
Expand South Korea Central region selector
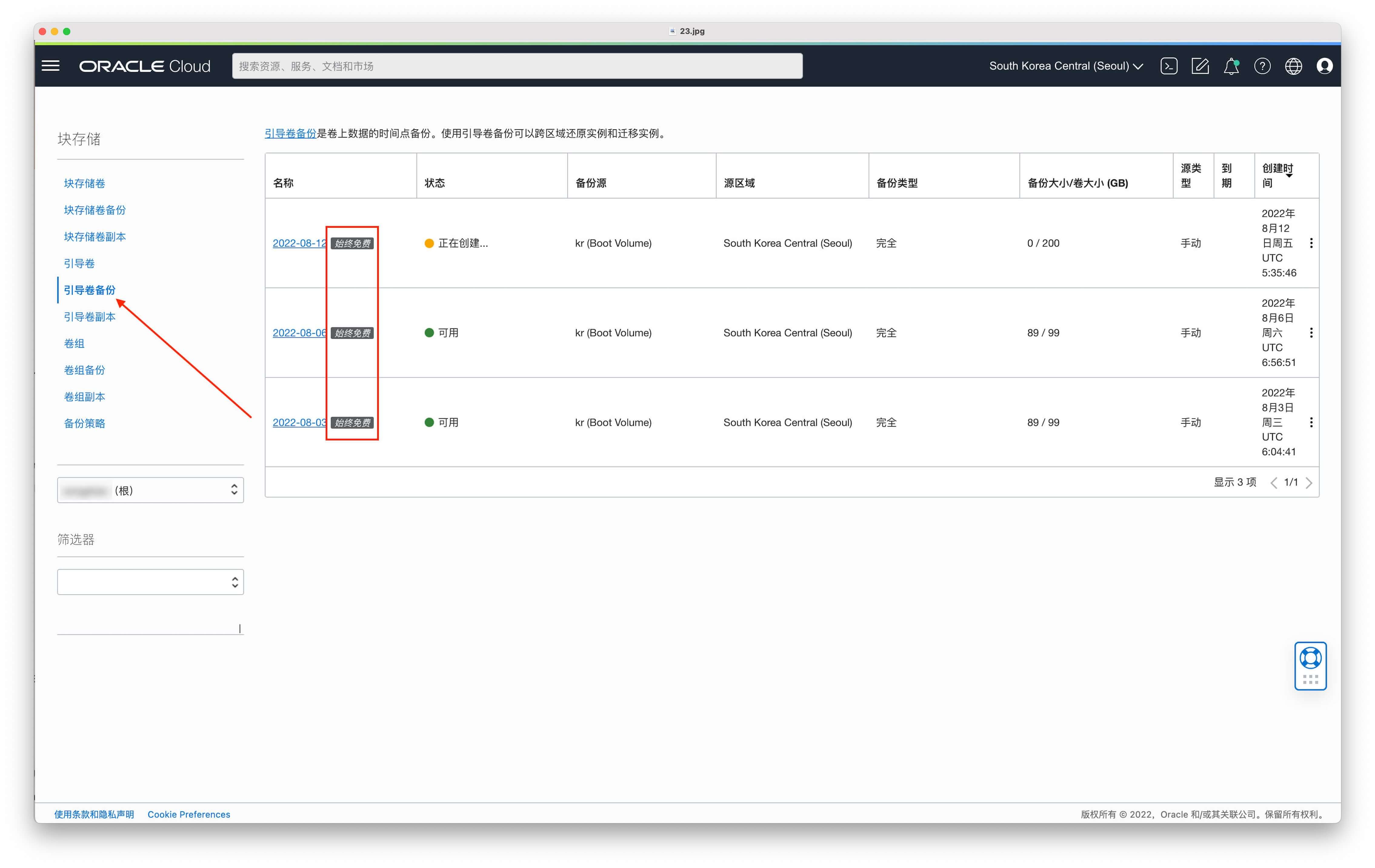click(x=1066, y=66)
